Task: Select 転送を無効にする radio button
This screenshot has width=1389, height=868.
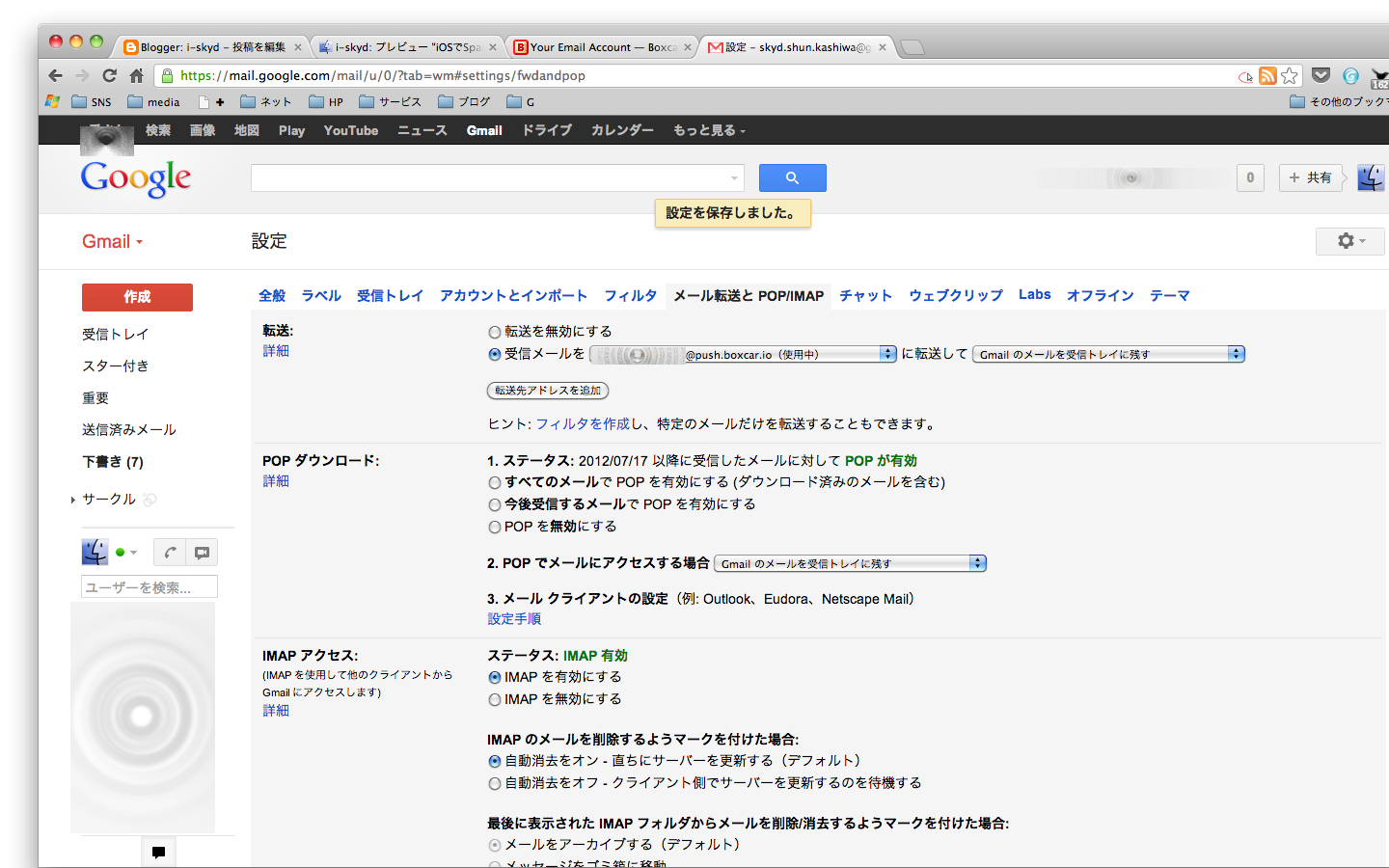Action: pos(495,332)
